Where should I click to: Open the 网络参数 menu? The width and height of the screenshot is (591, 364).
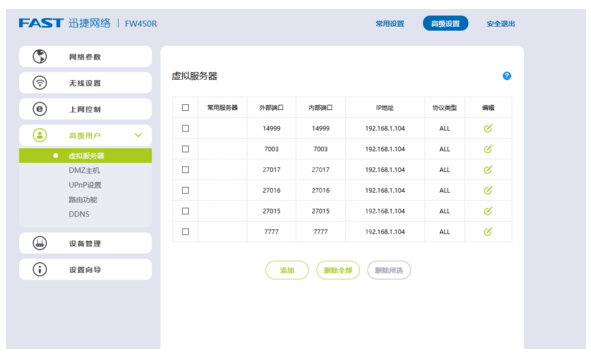click(86, 57)
